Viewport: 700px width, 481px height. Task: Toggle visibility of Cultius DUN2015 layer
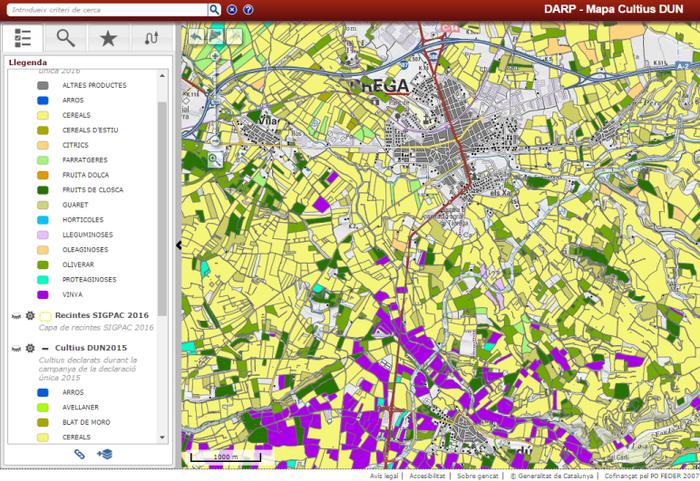pyautogui.click(x=14, y=348)
